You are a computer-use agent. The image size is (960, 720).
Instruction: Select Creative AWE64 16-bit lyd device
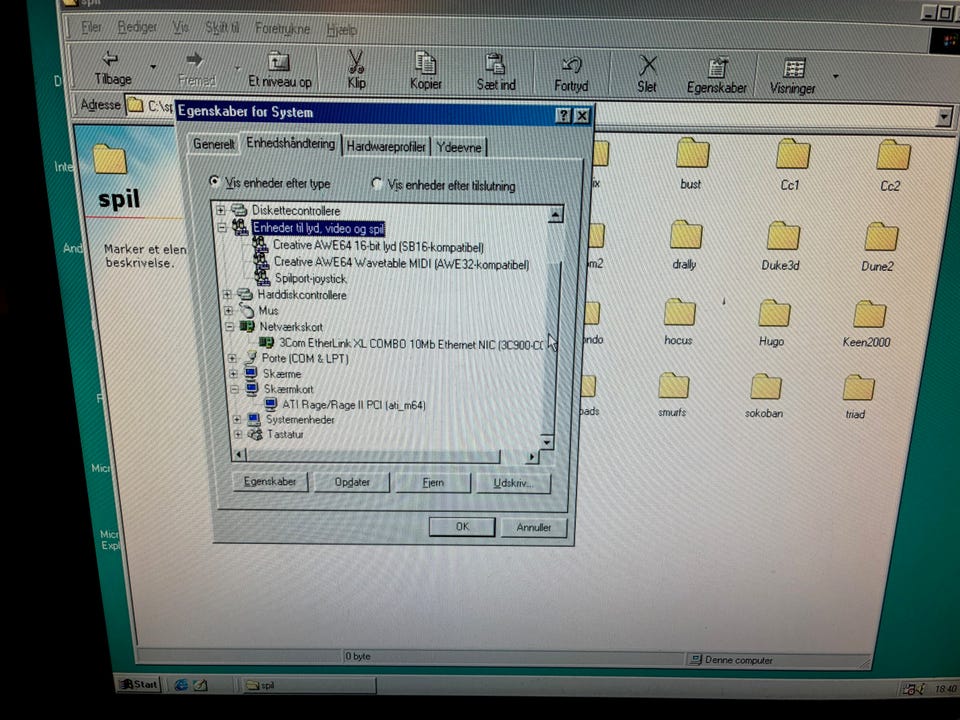[378, 246]
